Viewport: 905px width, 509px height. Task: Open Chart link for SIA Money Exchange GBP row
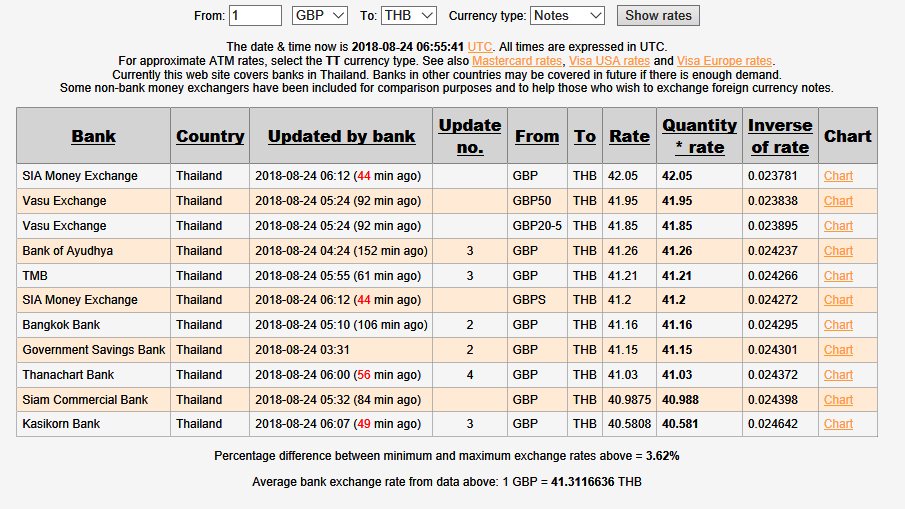click(x=838, y=176)
